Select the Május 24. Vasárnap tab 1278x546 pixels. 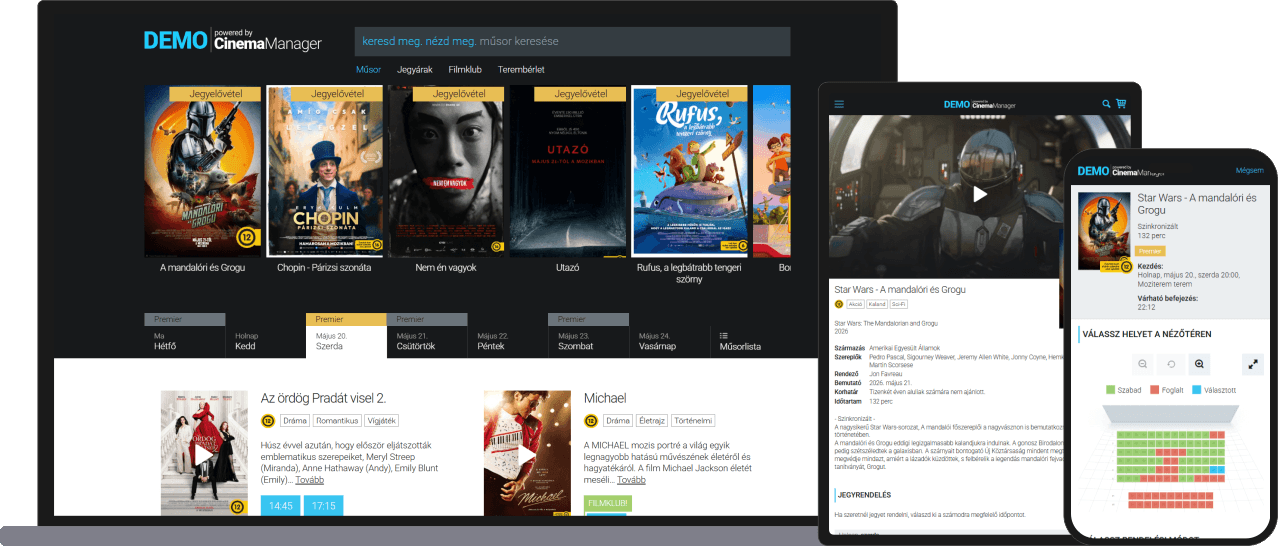(669, 341)
